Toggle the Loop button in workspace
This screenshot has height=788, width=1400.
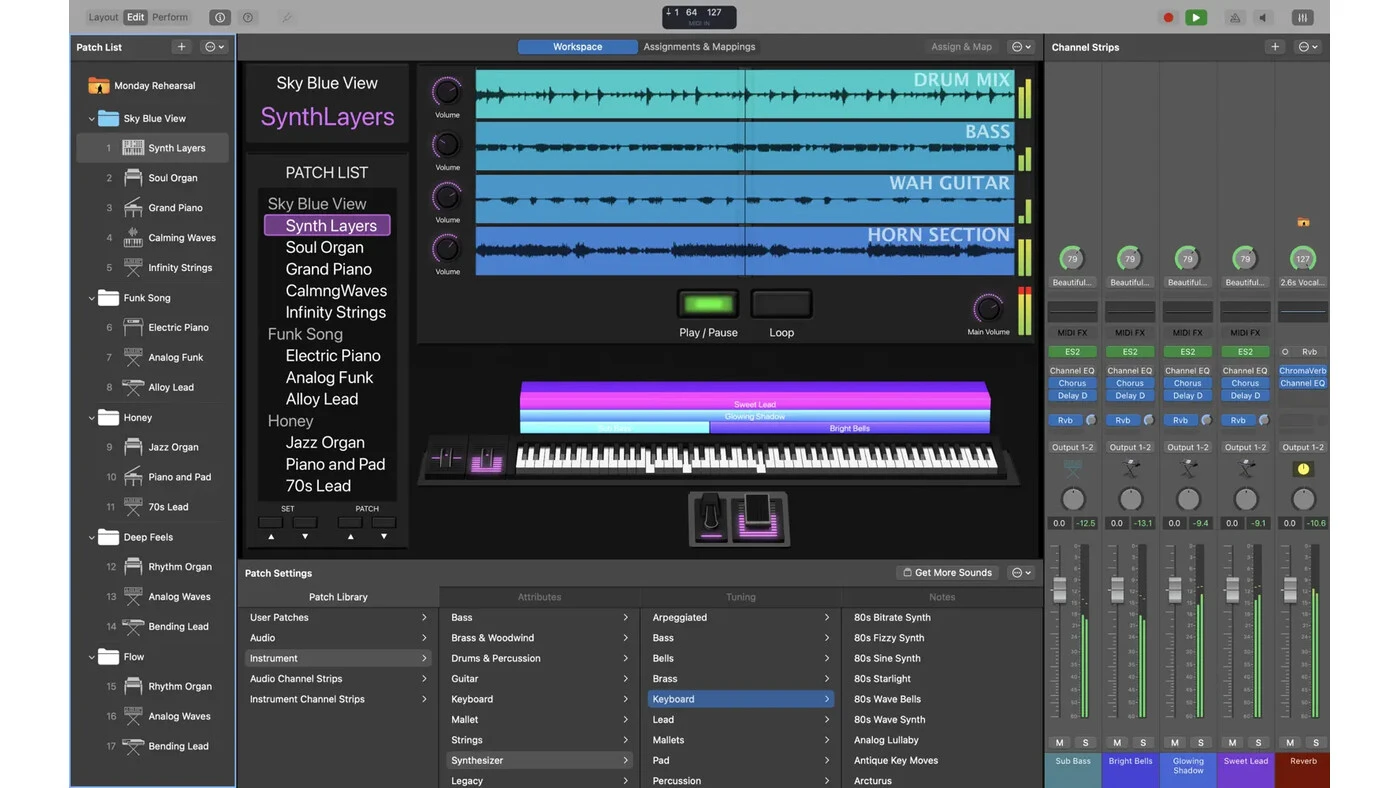[781, 304]
